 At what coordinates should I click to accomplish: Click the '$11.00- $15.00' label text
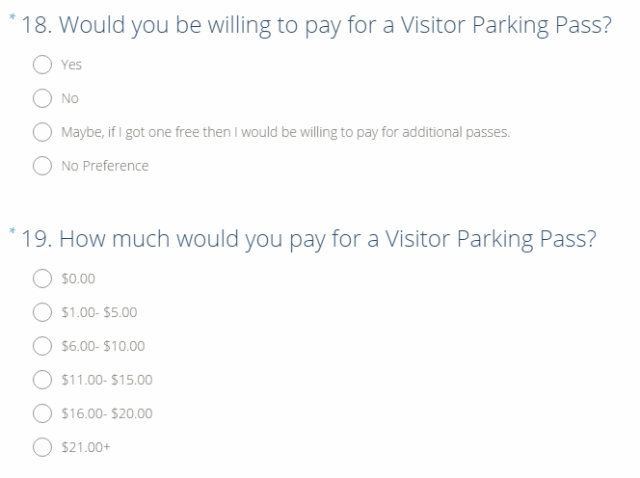coord(107,380)
